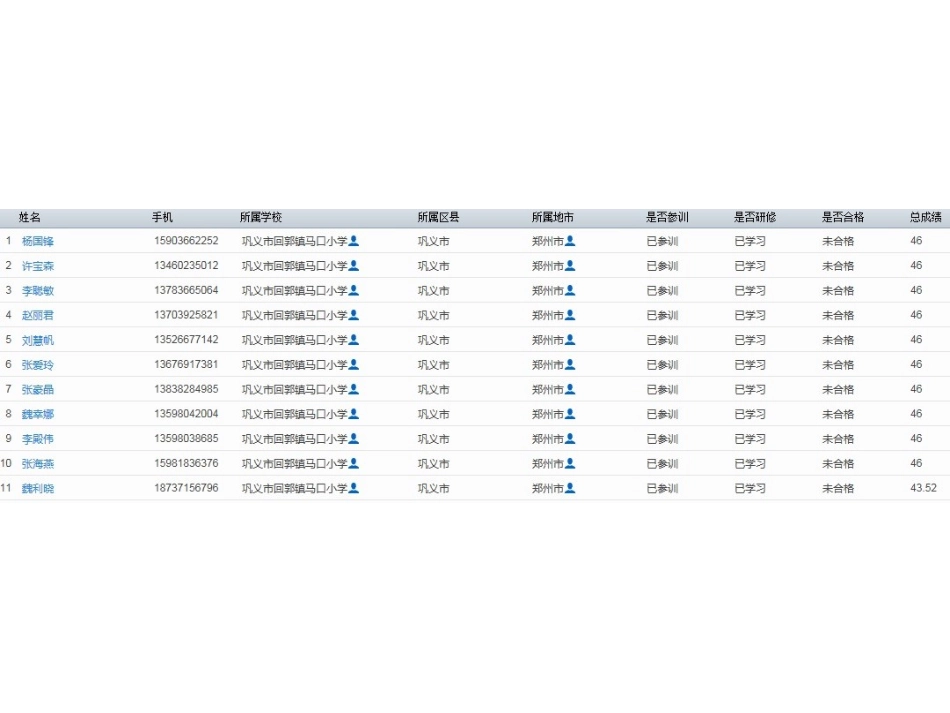
Task: Click the total score 43.52
Action: point(923,488)
